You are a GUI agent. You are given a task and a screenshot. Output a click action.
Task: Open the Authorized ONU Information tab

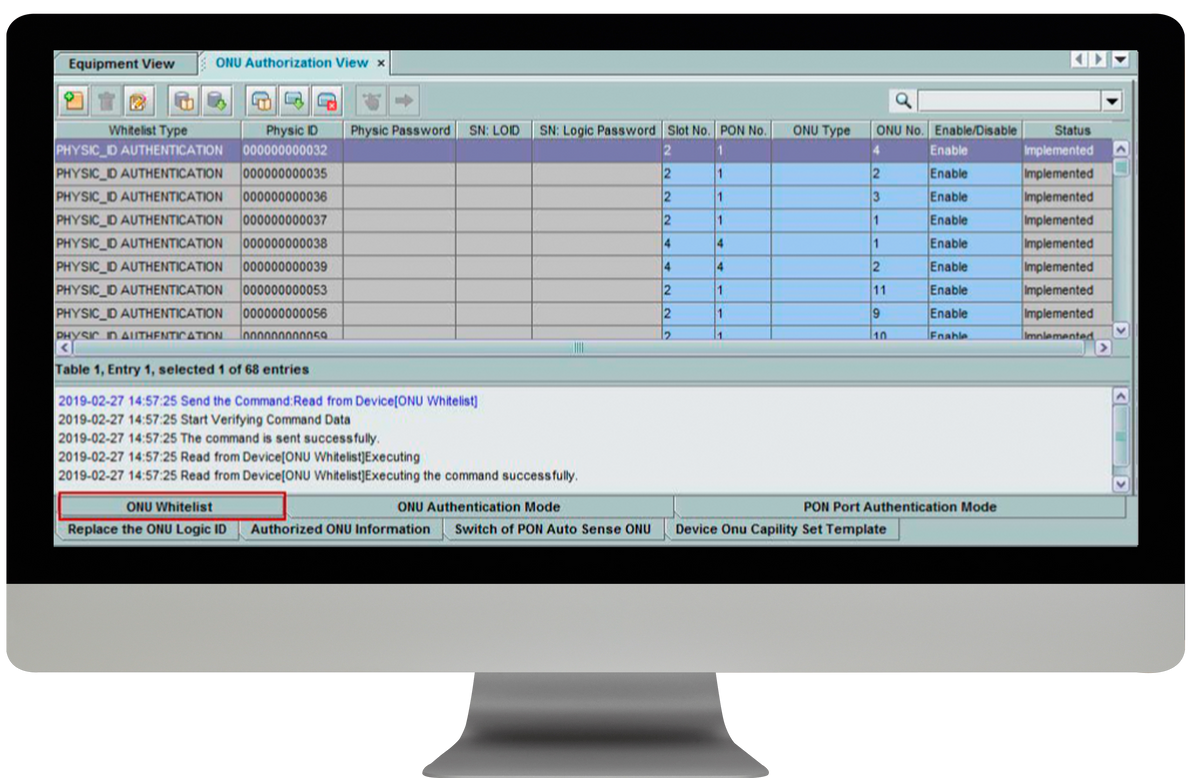340,529
